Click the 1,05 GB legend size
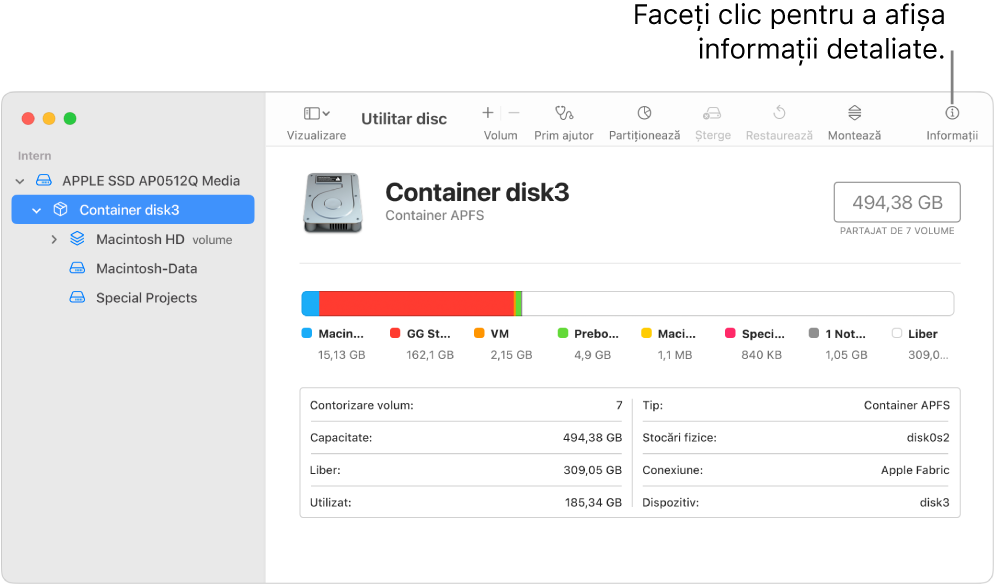995x585 pixels. (847, 355)
